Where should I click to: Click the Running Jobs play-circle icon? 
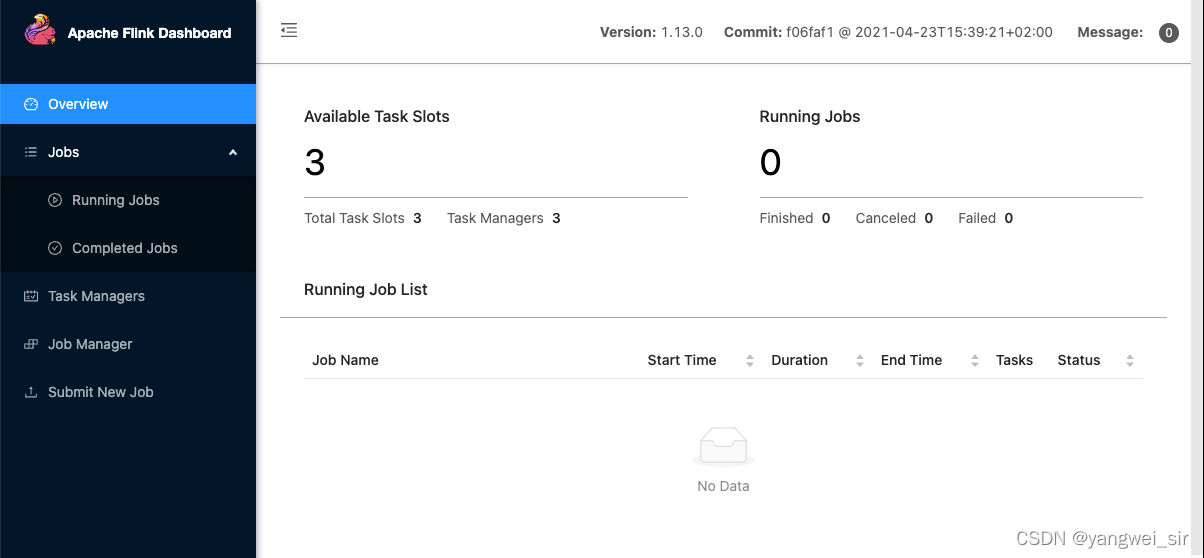coord(55,200)
